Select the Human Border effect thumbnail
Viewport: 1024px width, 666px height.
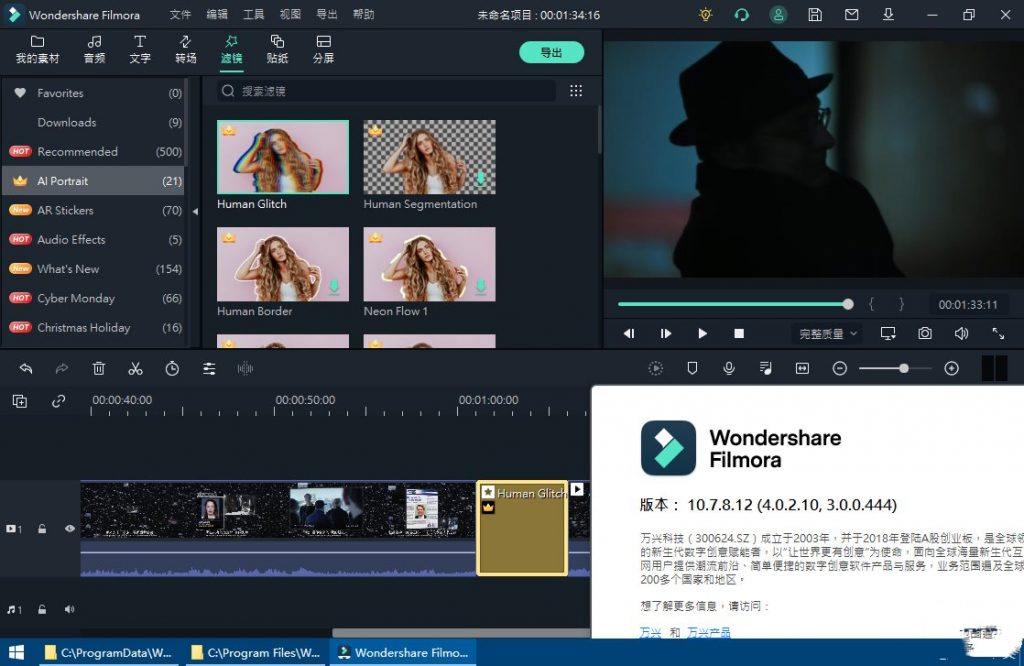[283, 264]
